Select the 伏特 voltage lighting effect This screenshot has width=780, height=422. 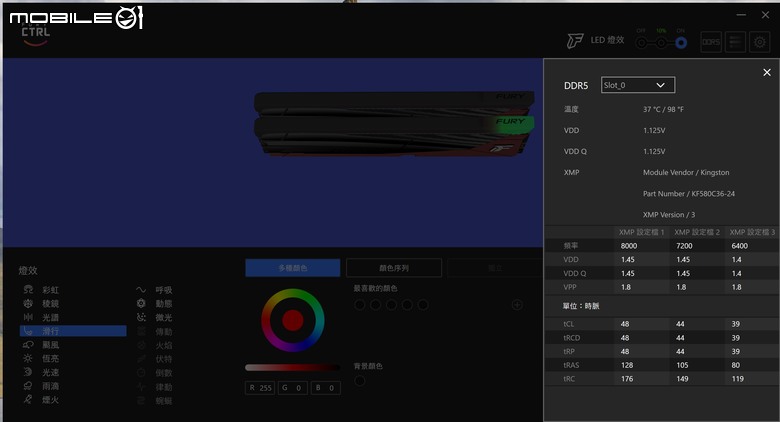coord(155,359)
